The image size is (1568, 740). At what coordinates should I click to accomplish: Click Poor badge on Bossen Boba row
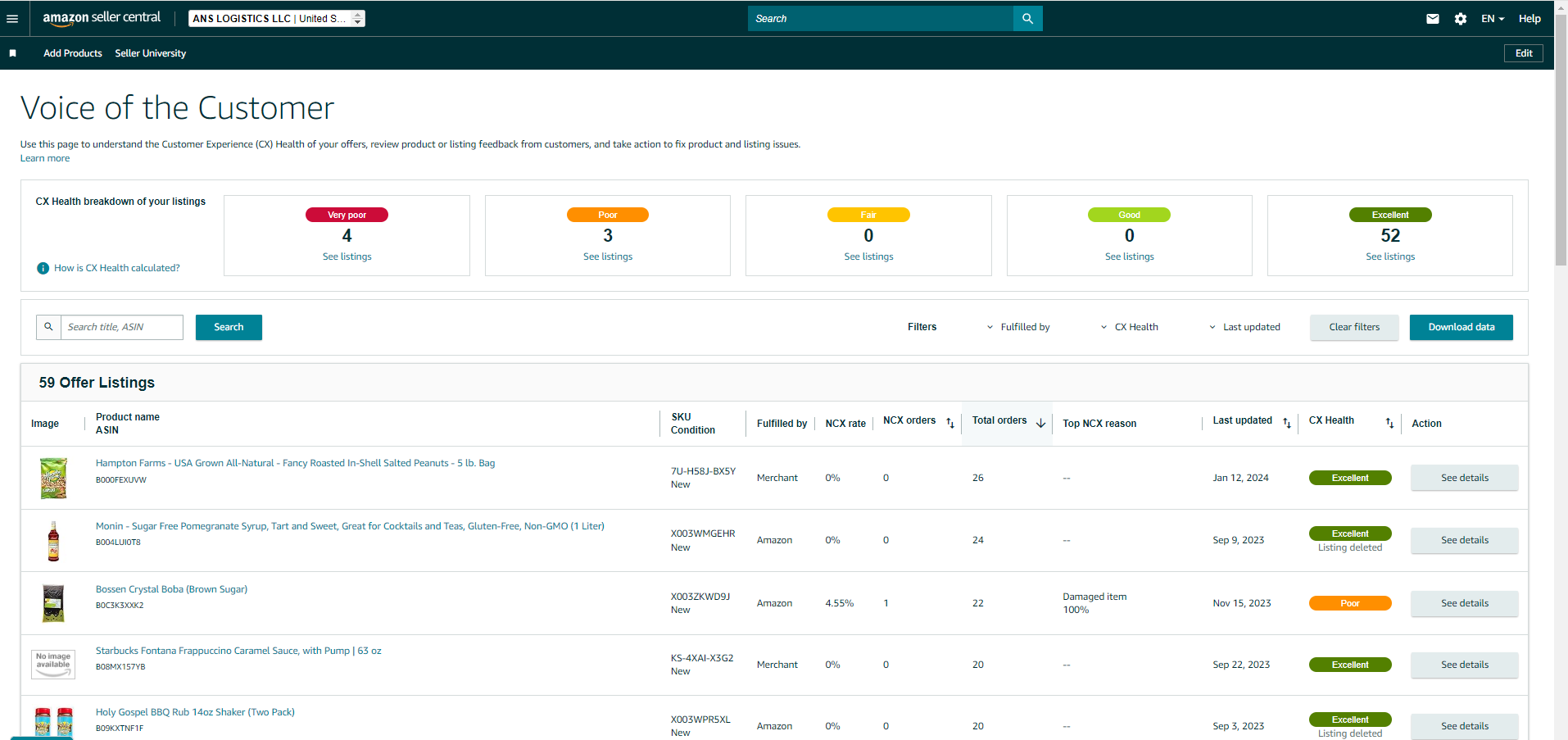tap(1350, 603)
